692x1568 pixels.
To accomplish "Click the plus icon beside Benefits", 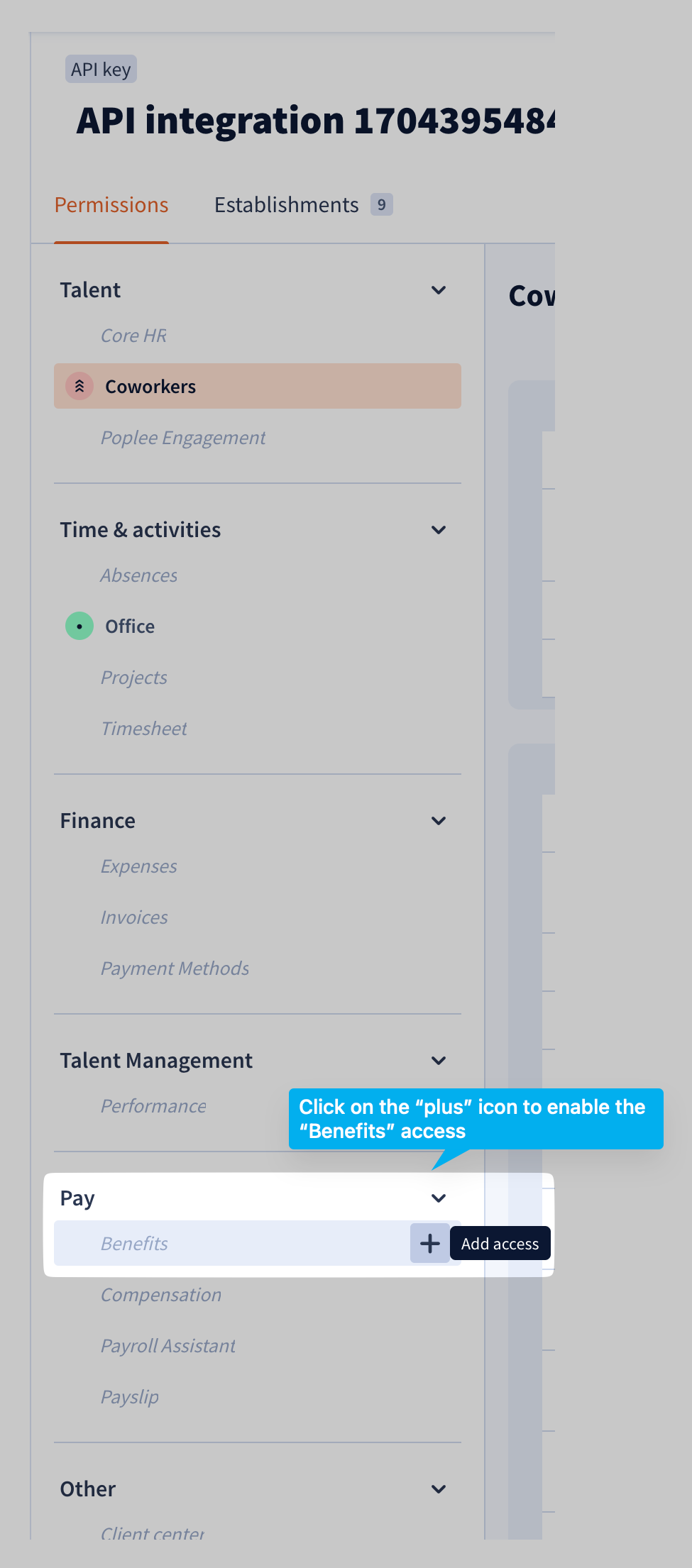I will (429, 1243).
